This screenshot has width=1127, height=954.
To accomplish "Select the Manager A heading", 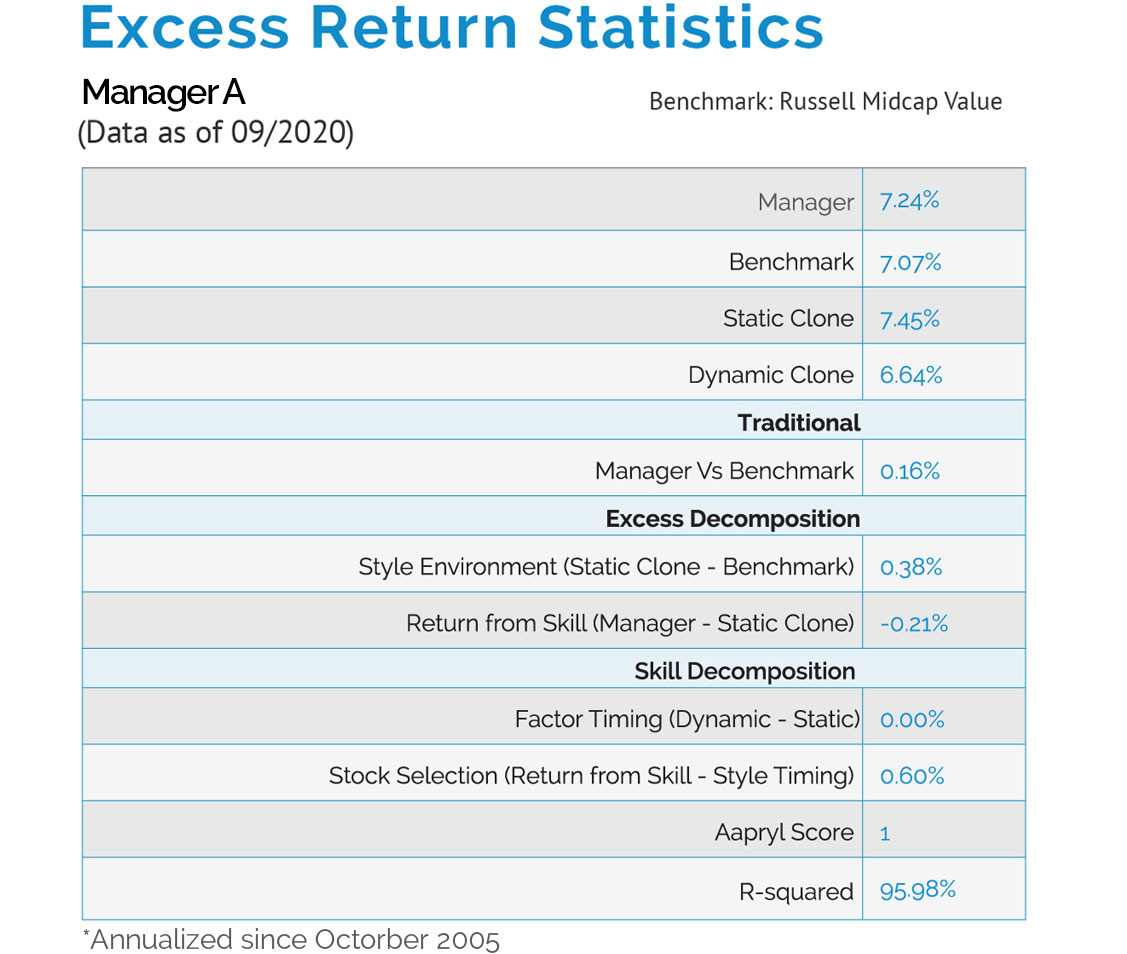I will (x=163, y=93).
